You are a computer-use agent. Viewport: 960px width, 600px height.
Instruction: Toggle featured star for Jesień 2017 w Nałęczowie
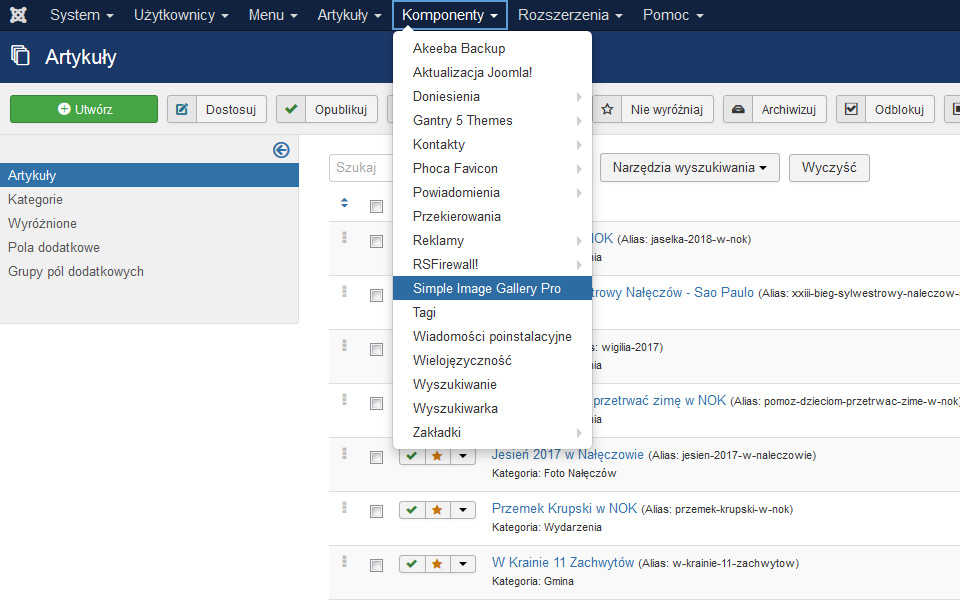437,456
